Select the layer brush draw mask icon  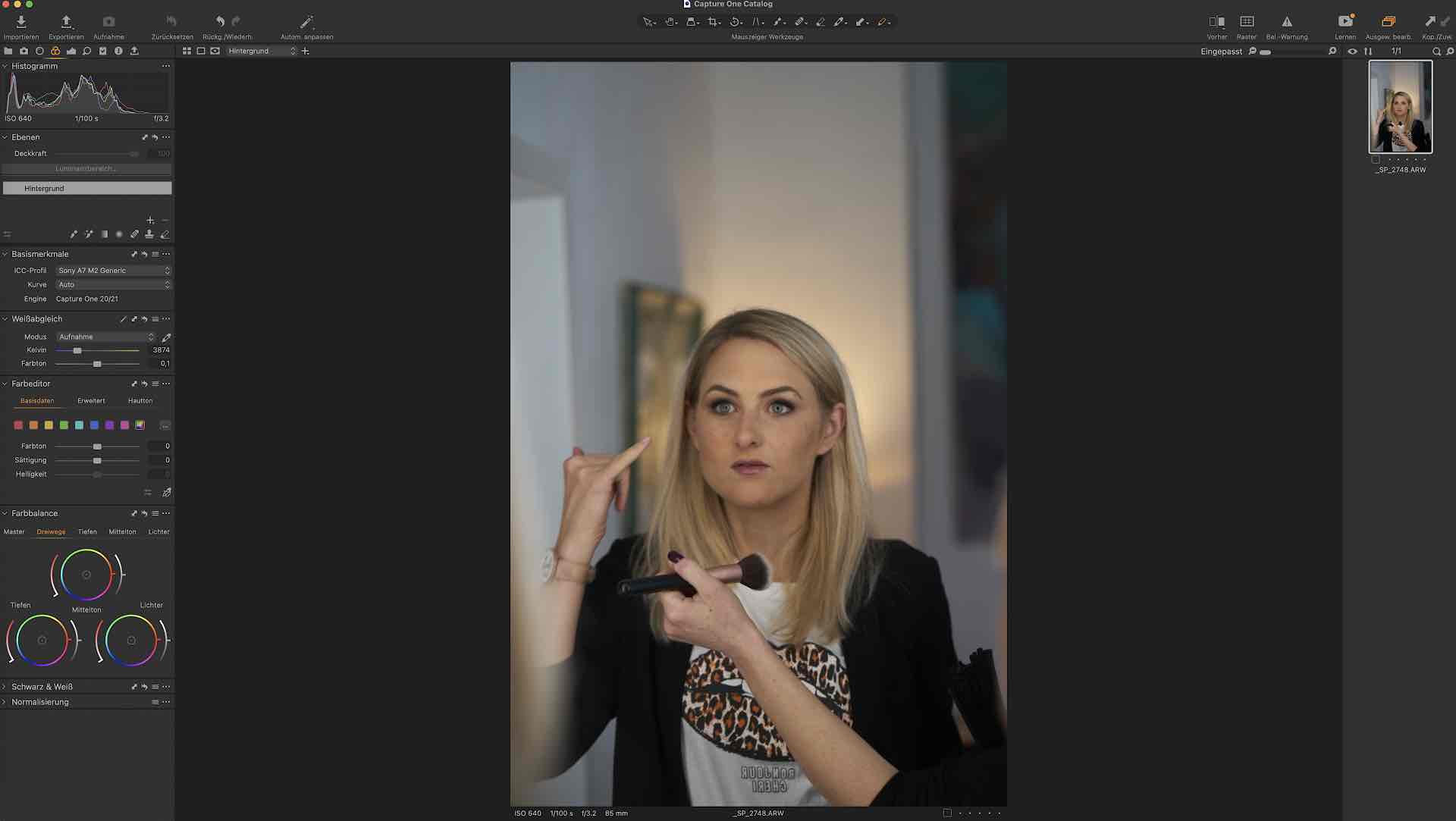pyautogui.click(x=74, y=234)
